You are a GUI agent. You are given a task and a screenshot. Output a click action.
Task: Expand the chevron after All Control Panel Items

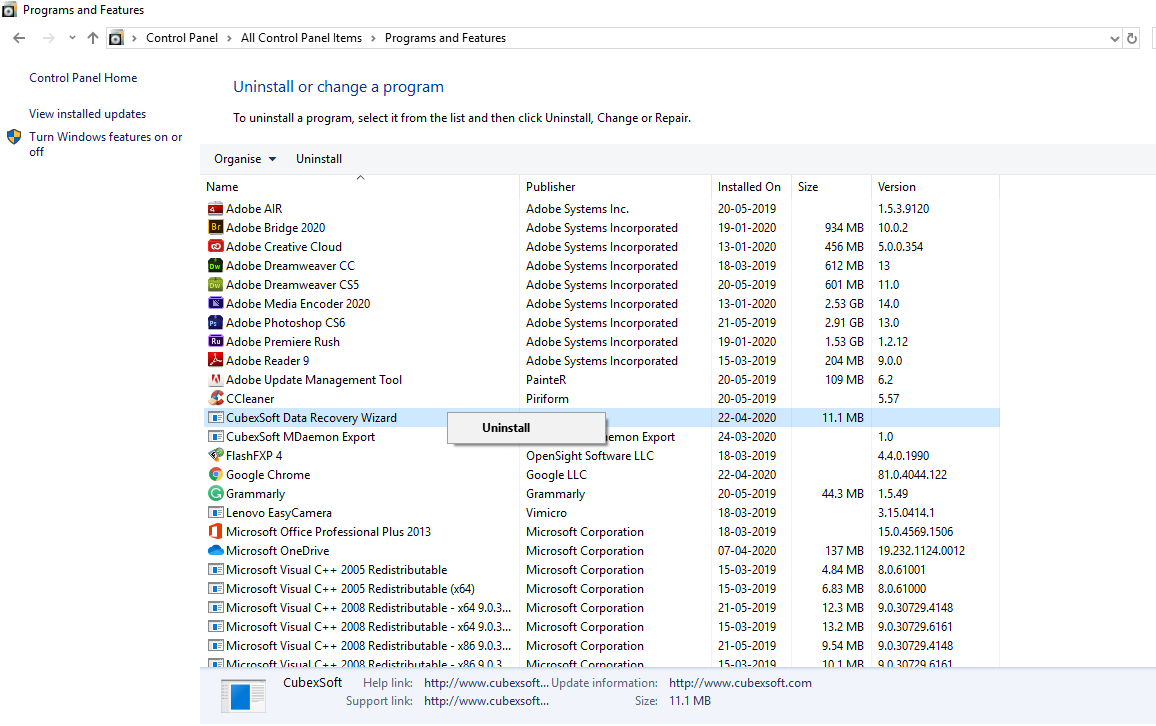point(373,38)
